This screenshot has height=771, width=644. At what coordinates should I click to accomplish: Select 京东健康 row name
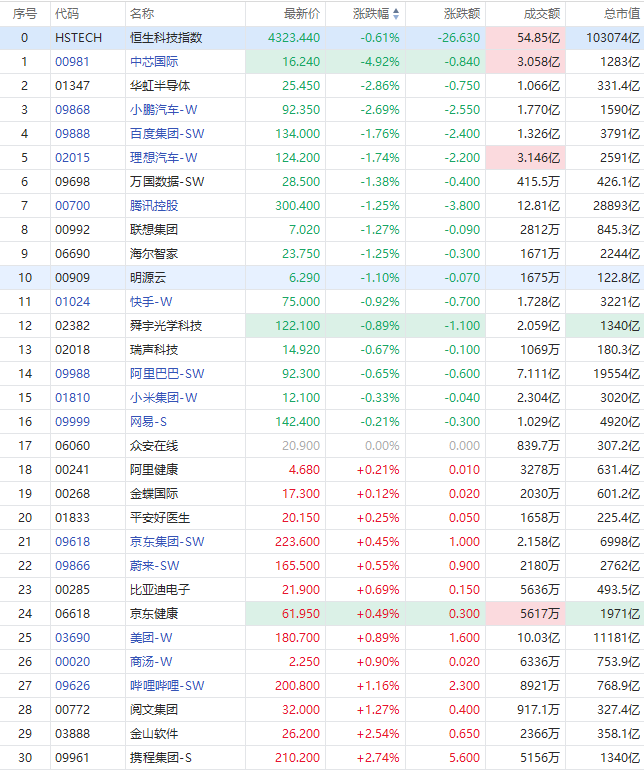click(x=154, y=614)
